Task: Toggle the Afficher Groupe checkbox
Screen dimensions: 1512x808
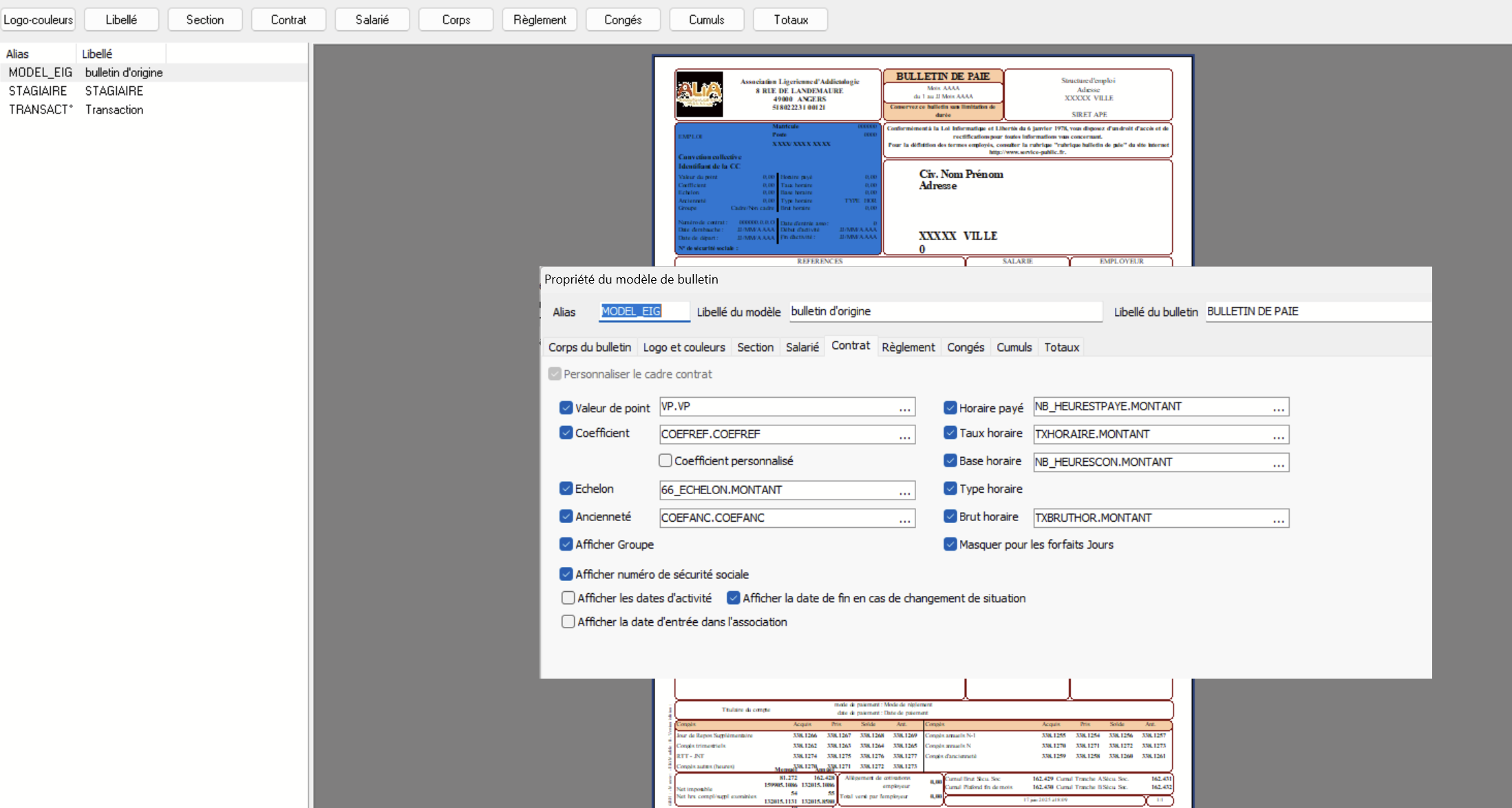Action: pos(566,544)
